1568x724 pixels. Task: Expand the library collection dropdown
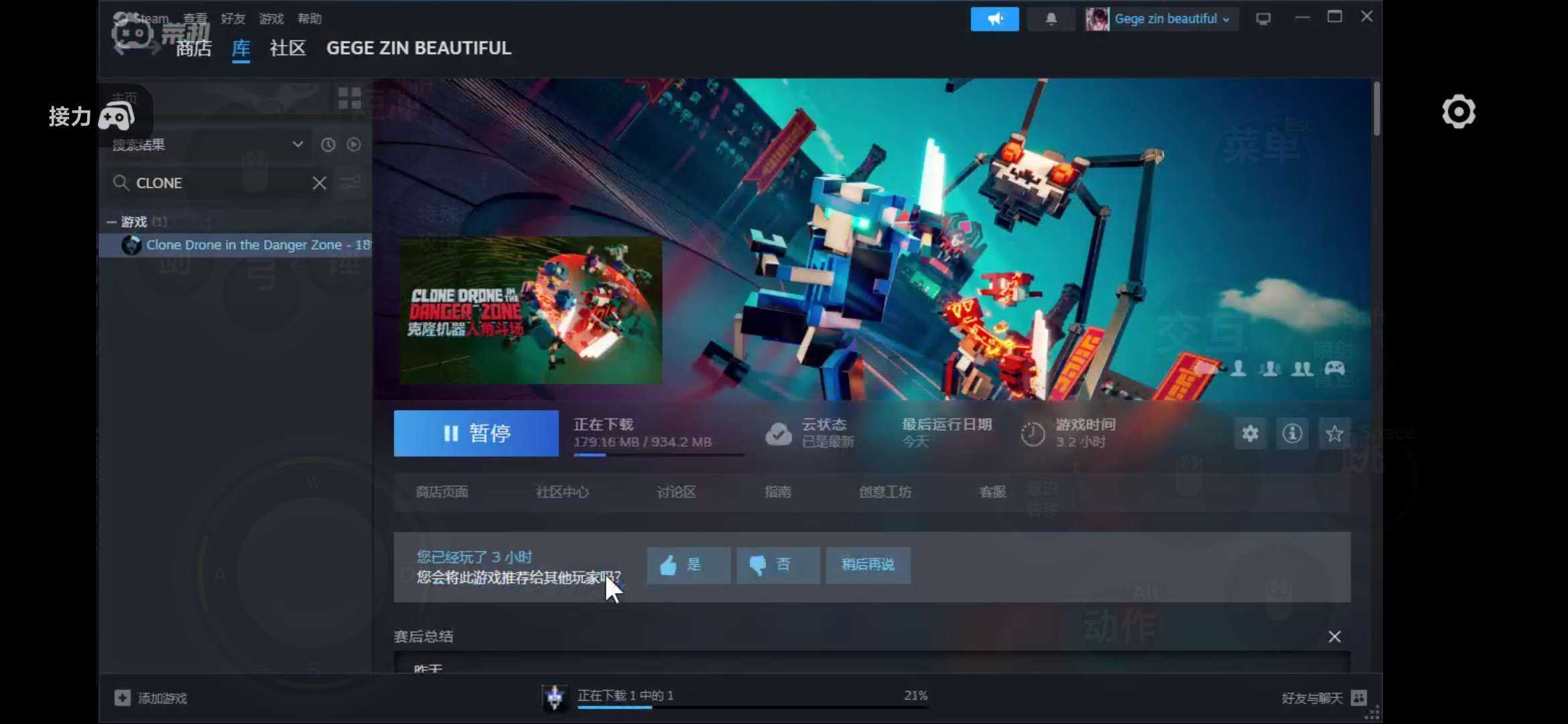point(298,144)
